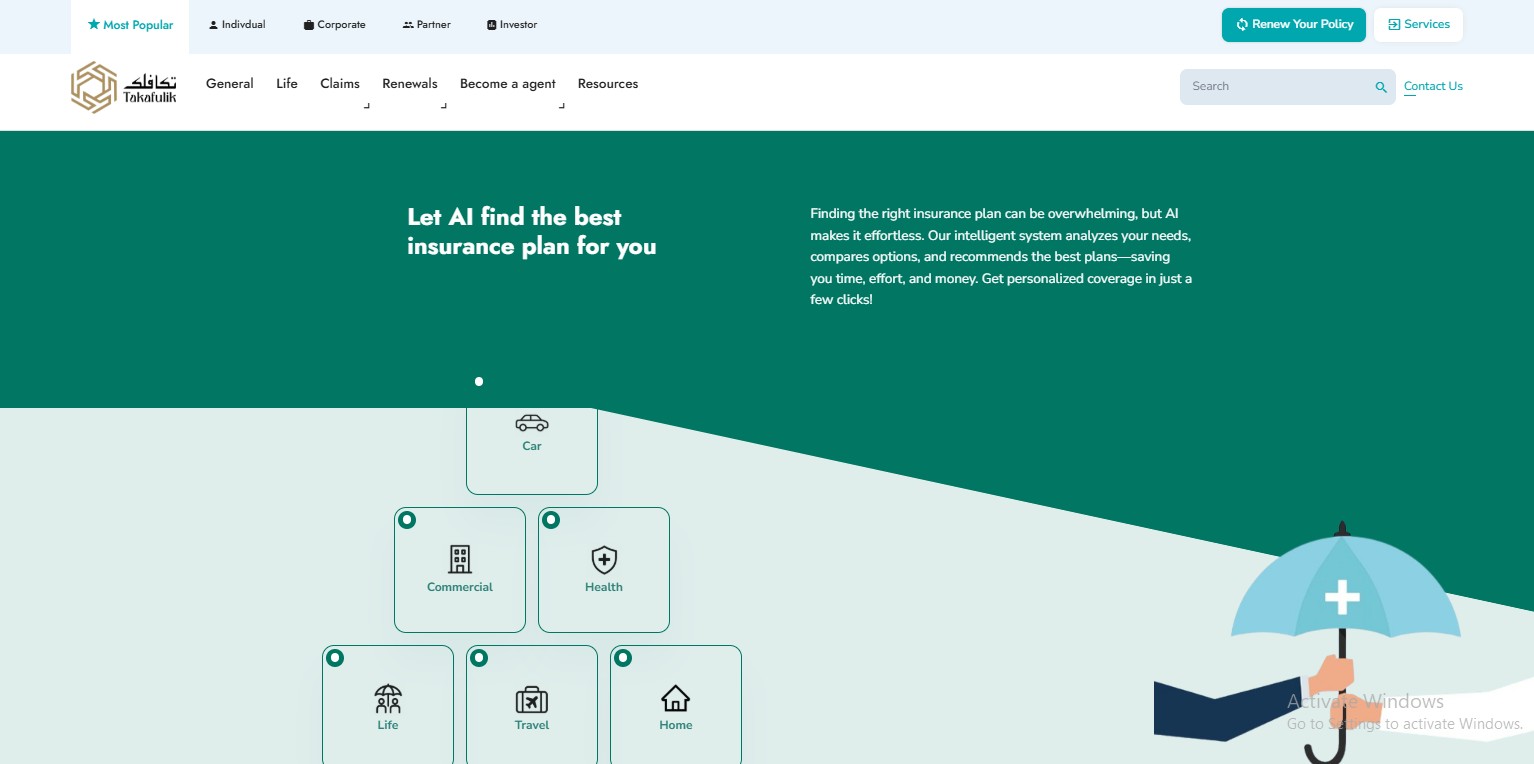
Task: Click the shield icon for Health insurance
Action: [x=604, y=559]
